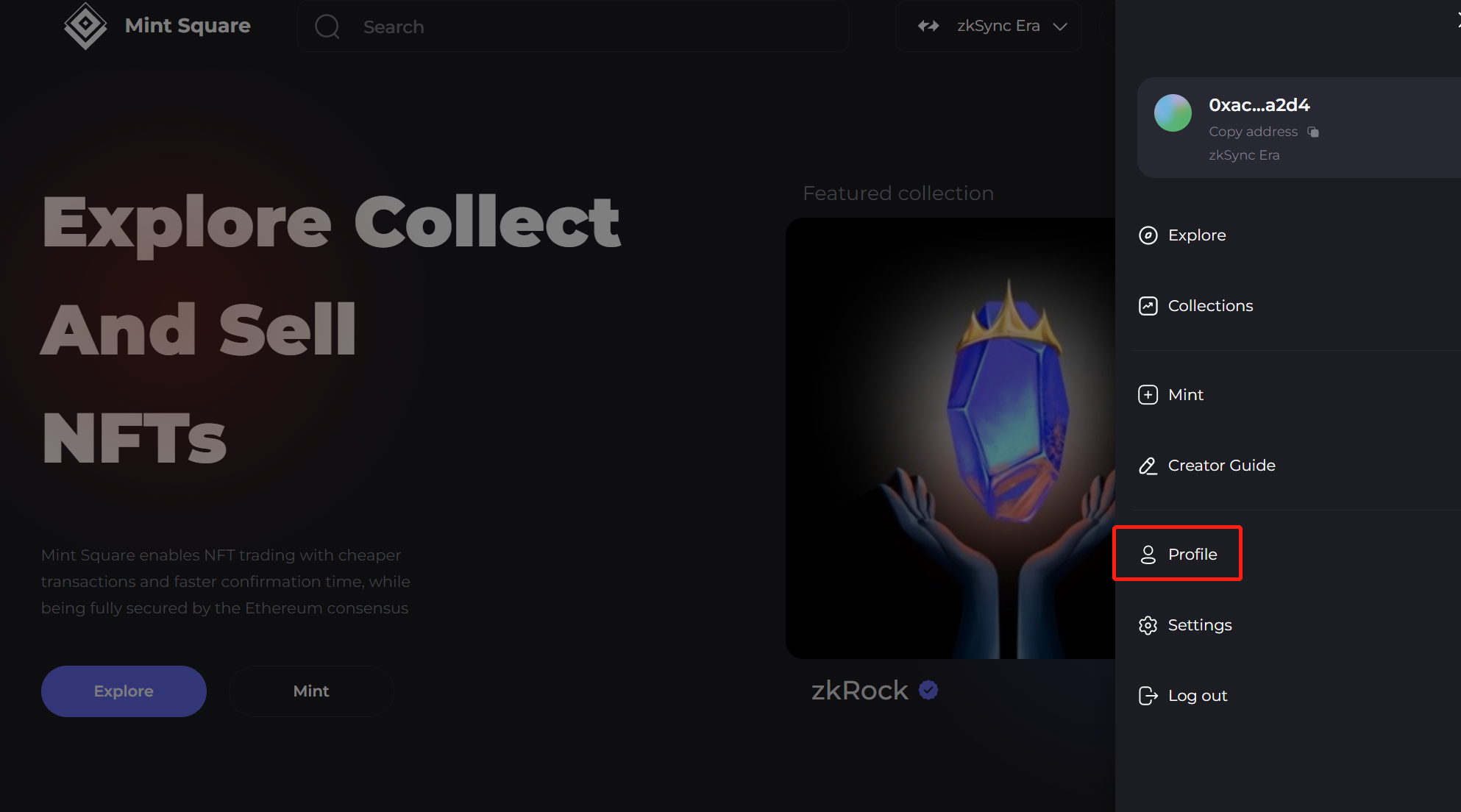Click the Collections chart icon

click(1148, 306)
